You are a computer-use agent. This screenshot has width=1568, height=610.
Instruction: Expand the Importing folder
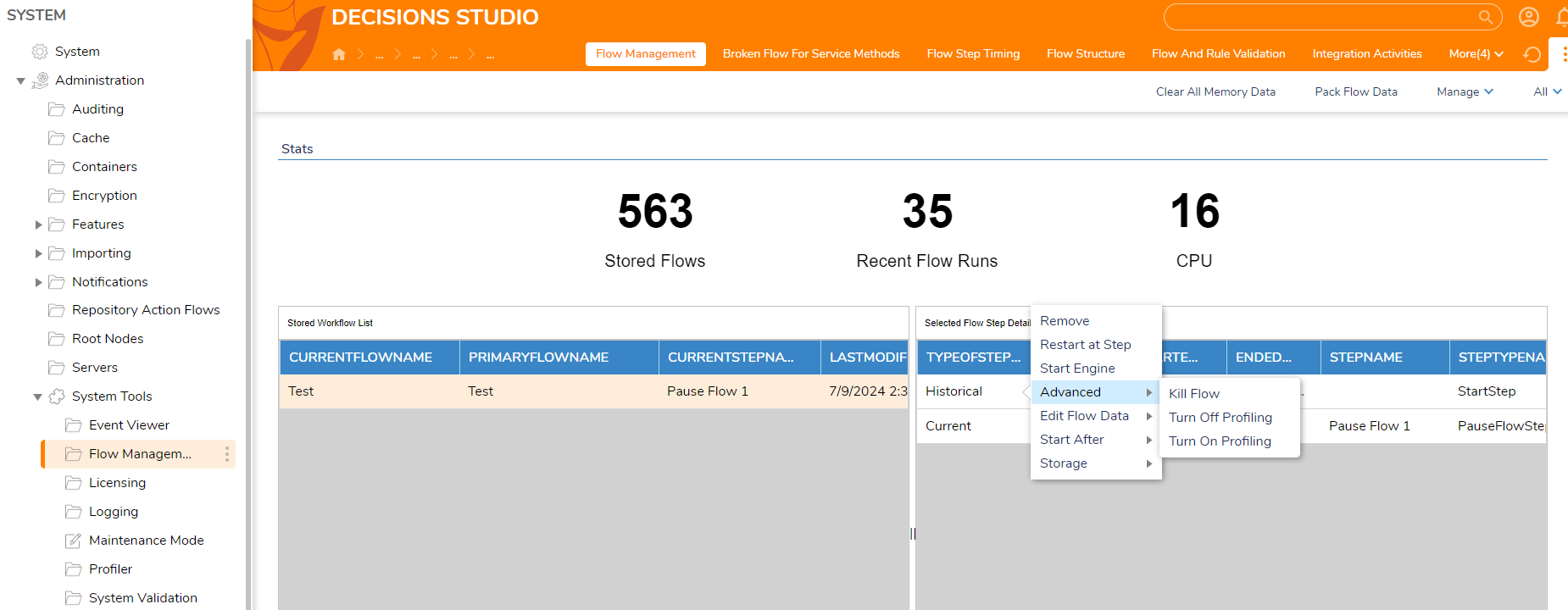coord(38,253)
